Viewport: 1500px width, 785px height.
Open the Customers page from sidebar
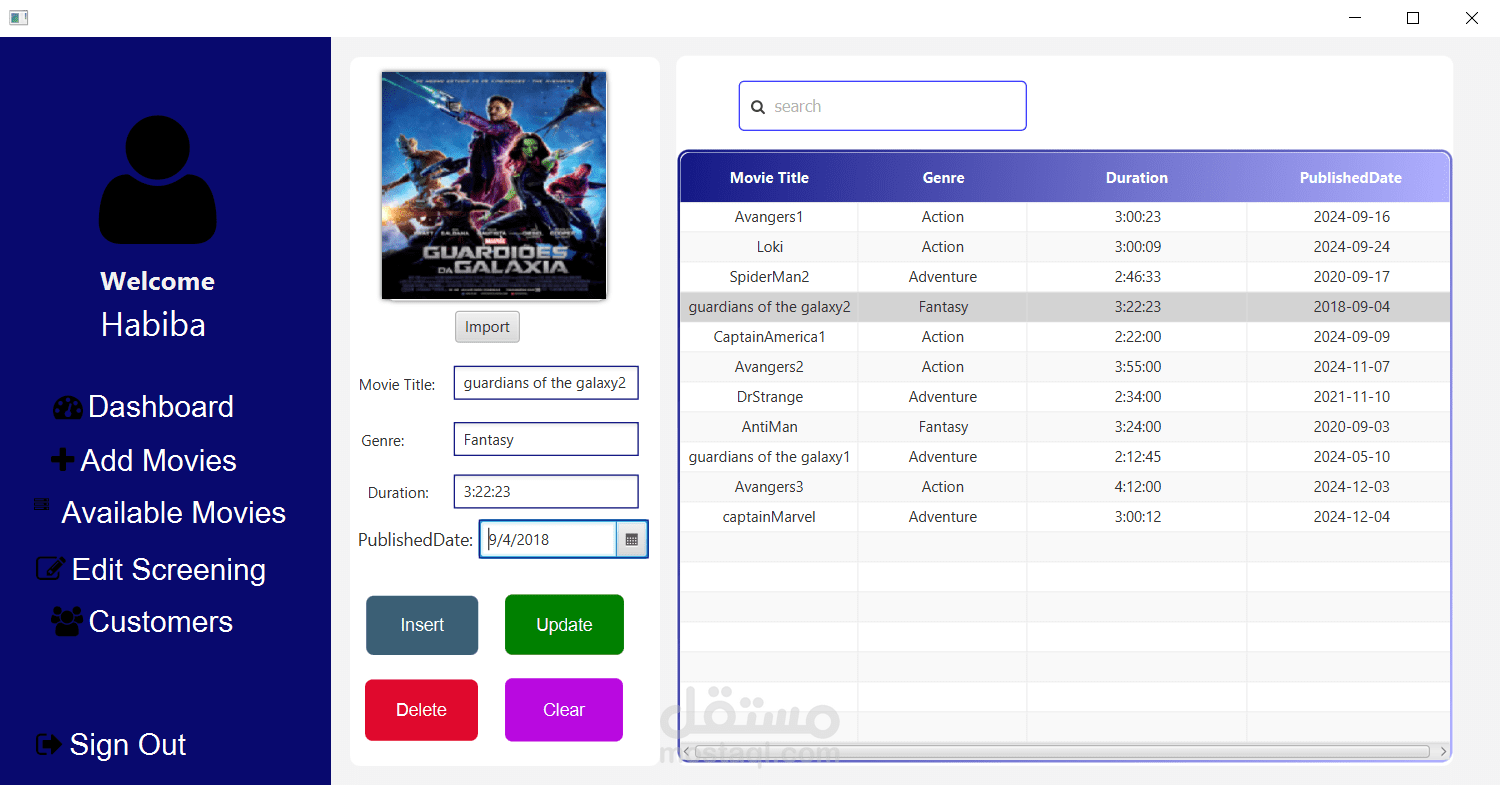[160, 621]
